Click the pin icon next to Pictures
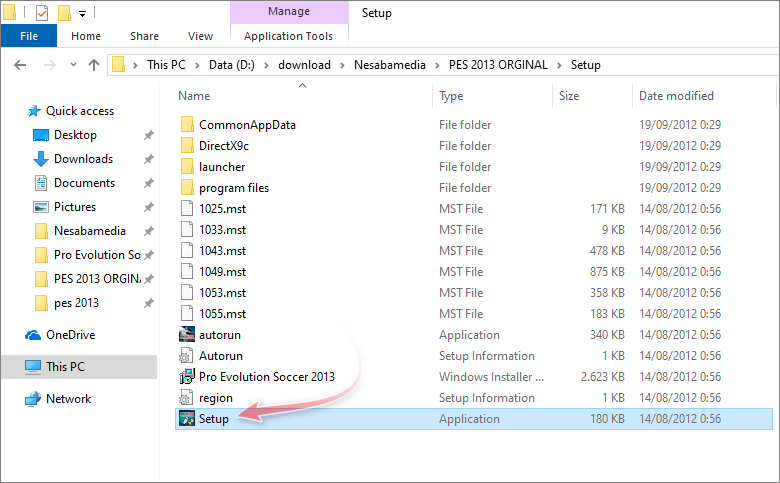780x483 pixels. [x=149, y=206]
